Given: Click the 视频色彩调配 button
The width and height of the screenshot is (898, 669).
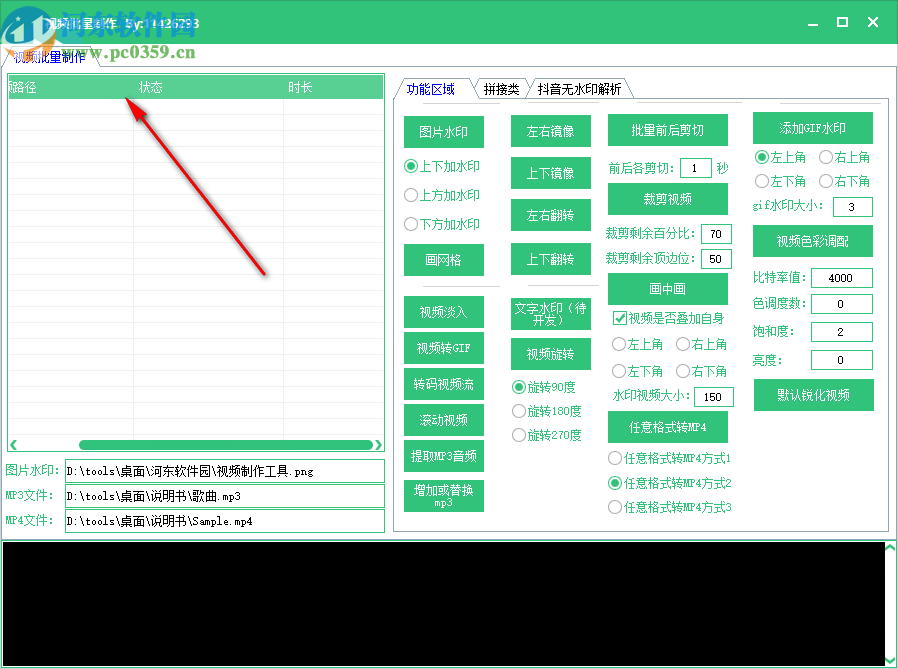Looking at the screenshot, I should pos(813,241).
